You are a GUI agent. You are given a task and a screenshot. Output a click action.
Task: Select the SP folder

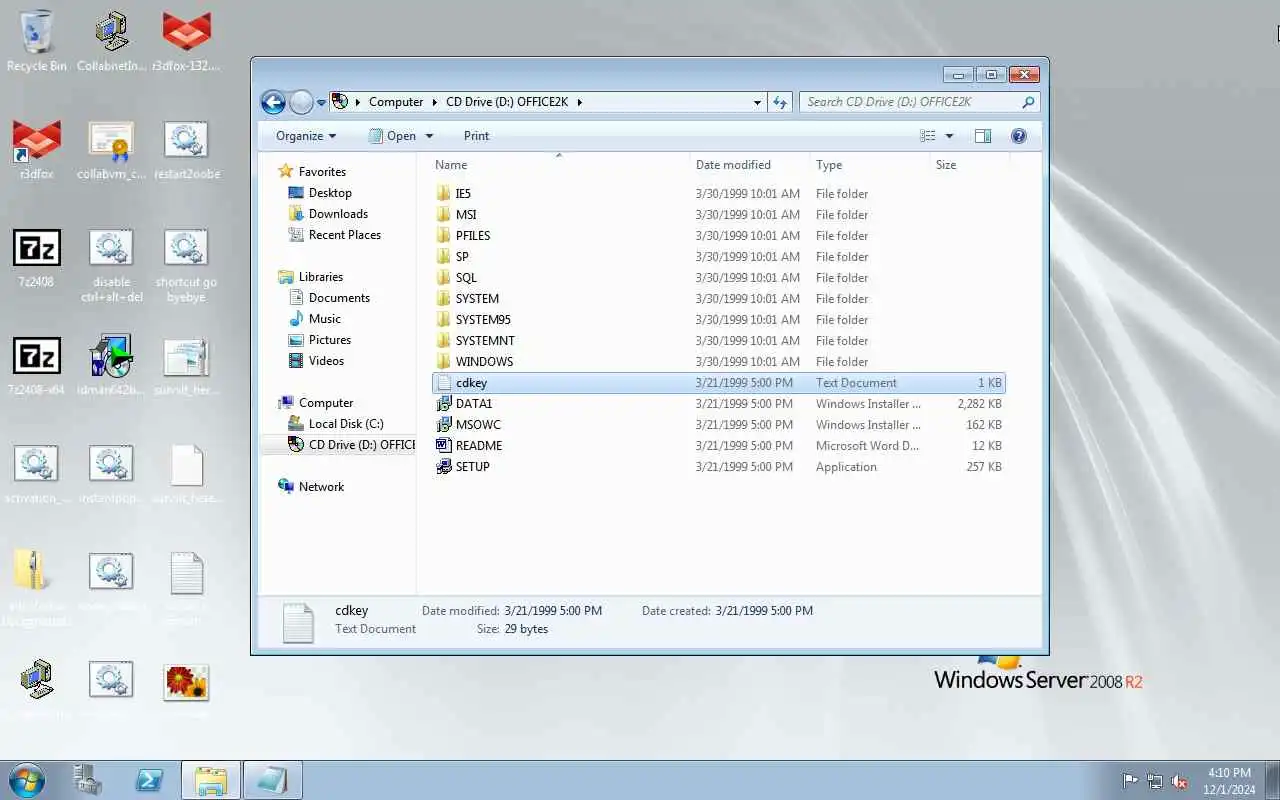tap(718, 257)
